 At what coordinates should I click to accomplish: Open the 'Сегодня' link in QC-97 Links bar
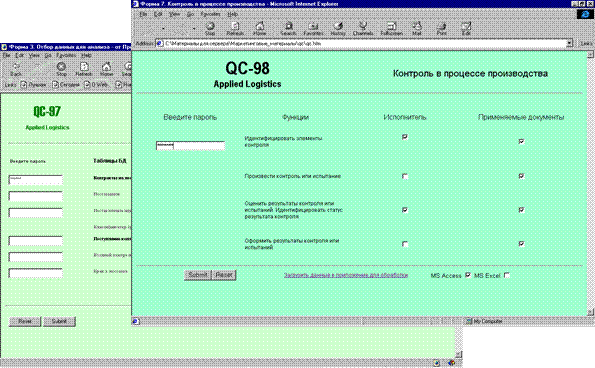tap(66, 84)
